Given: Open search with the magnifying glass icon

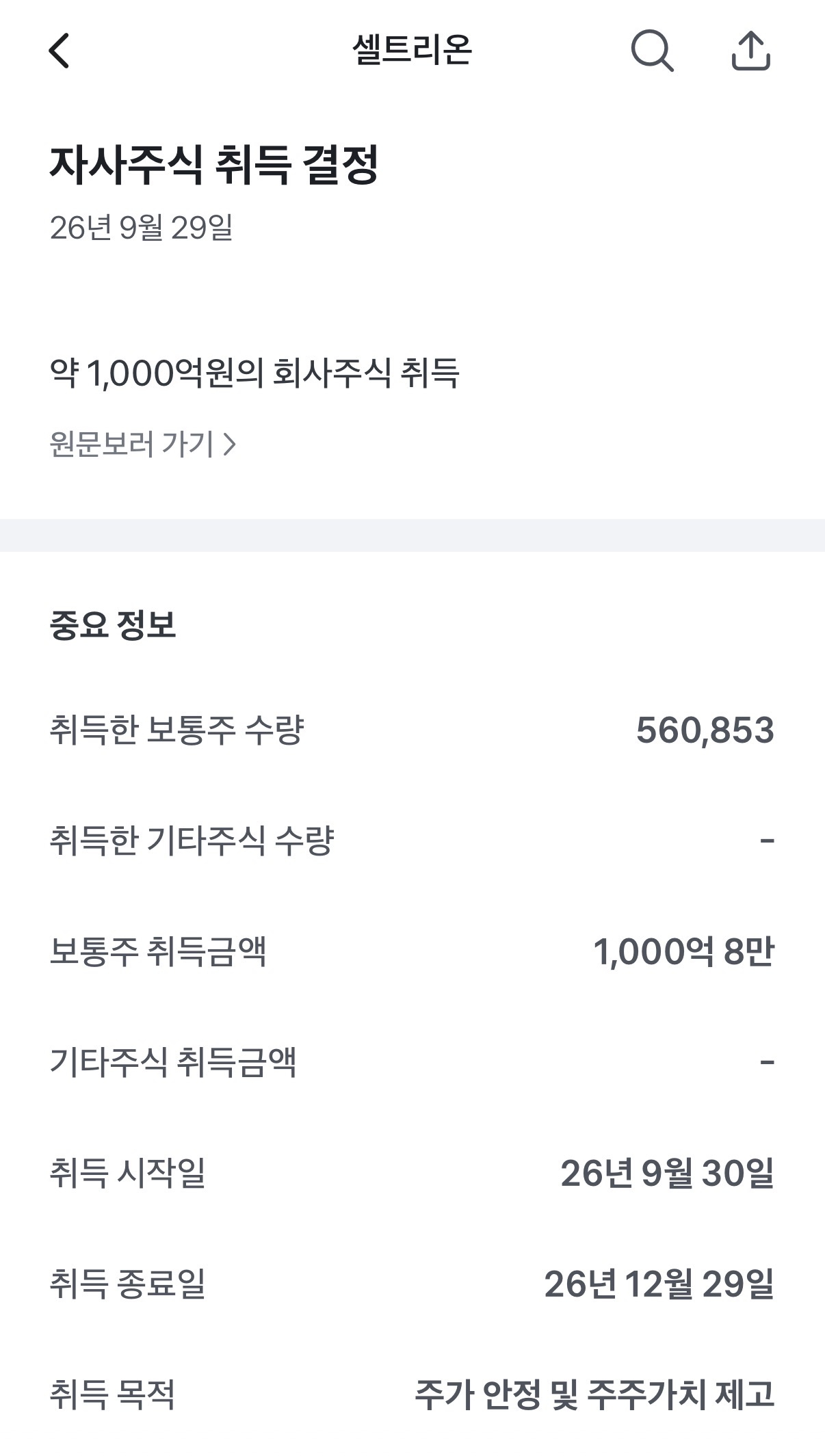Looking at the screenshot, I should pyautogui.click(x=652, y=51).
